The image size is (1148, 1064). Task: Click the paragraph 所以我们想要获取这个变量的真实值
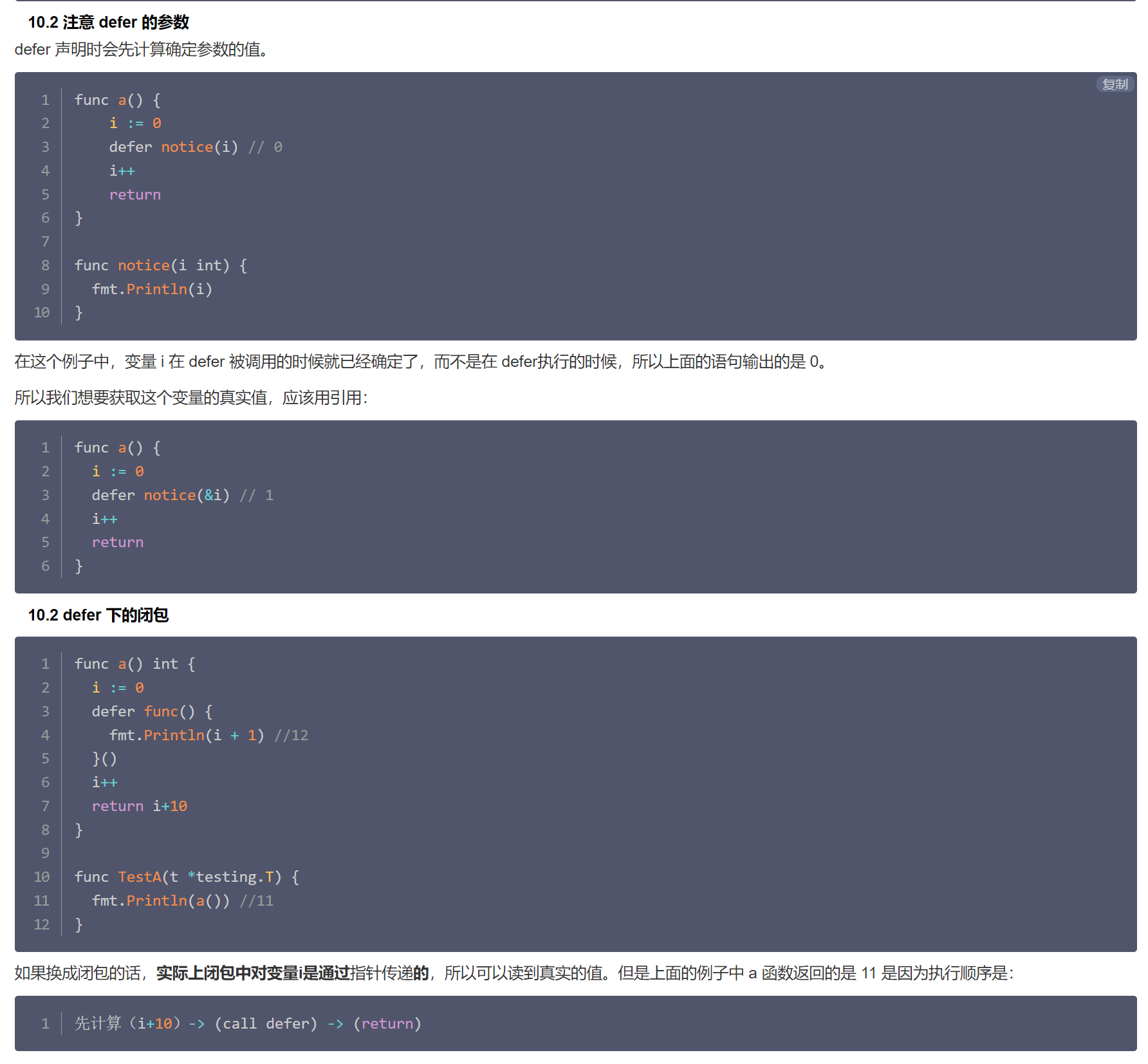190,398
